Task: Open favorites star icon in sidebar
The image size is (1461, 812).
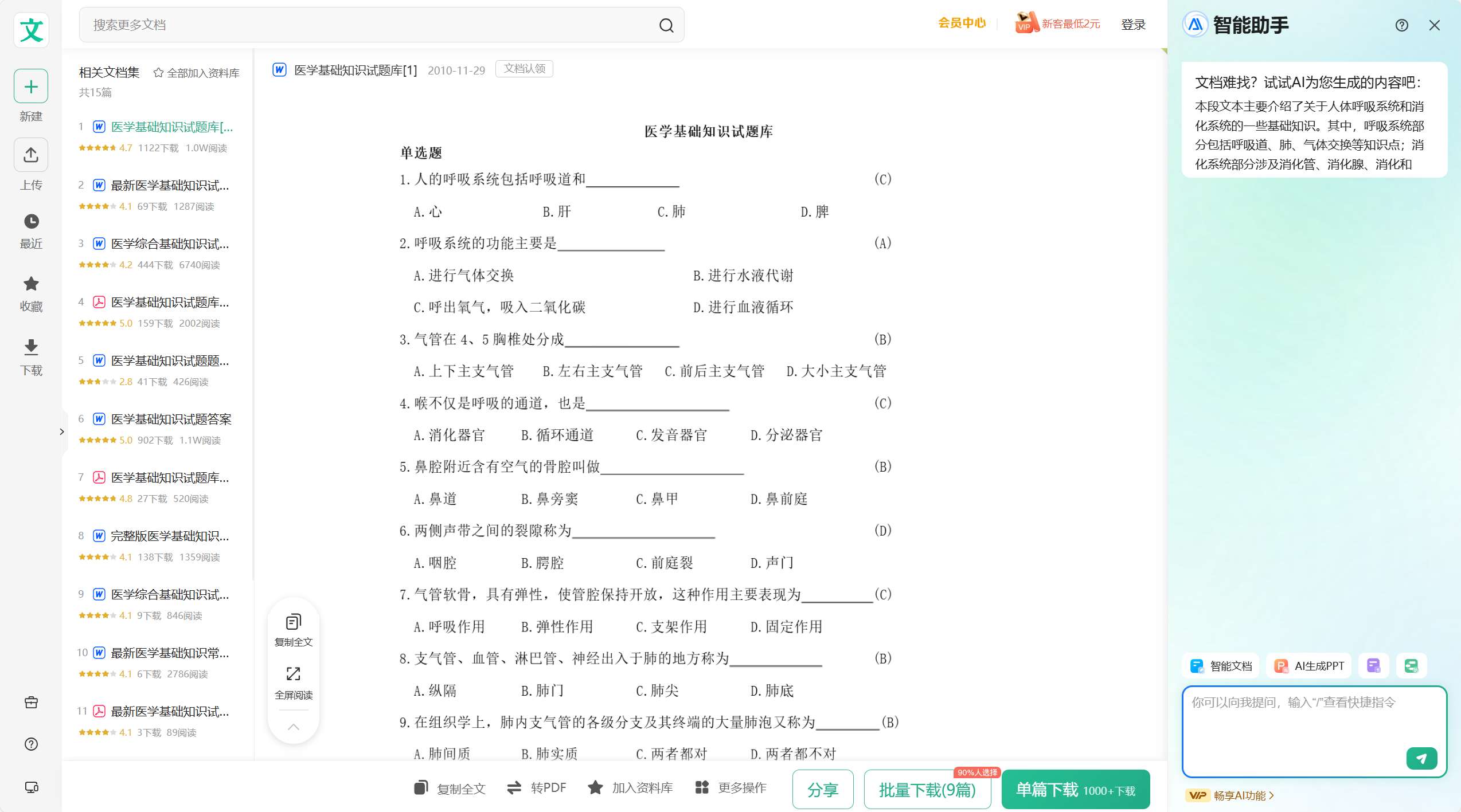Action: (x=31, y=284)
